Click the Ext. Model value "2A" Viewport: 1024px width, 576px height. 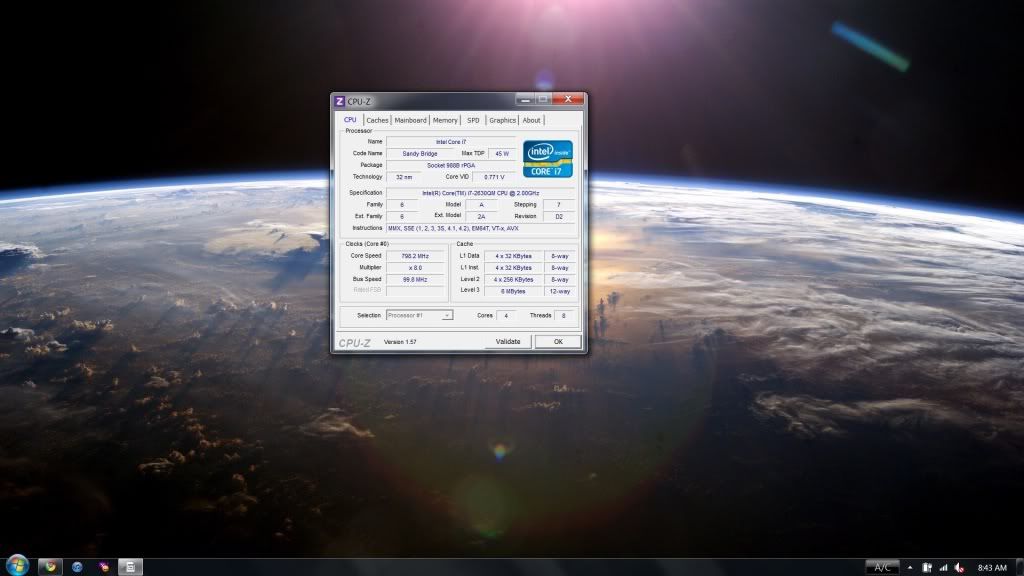(481, 216)
